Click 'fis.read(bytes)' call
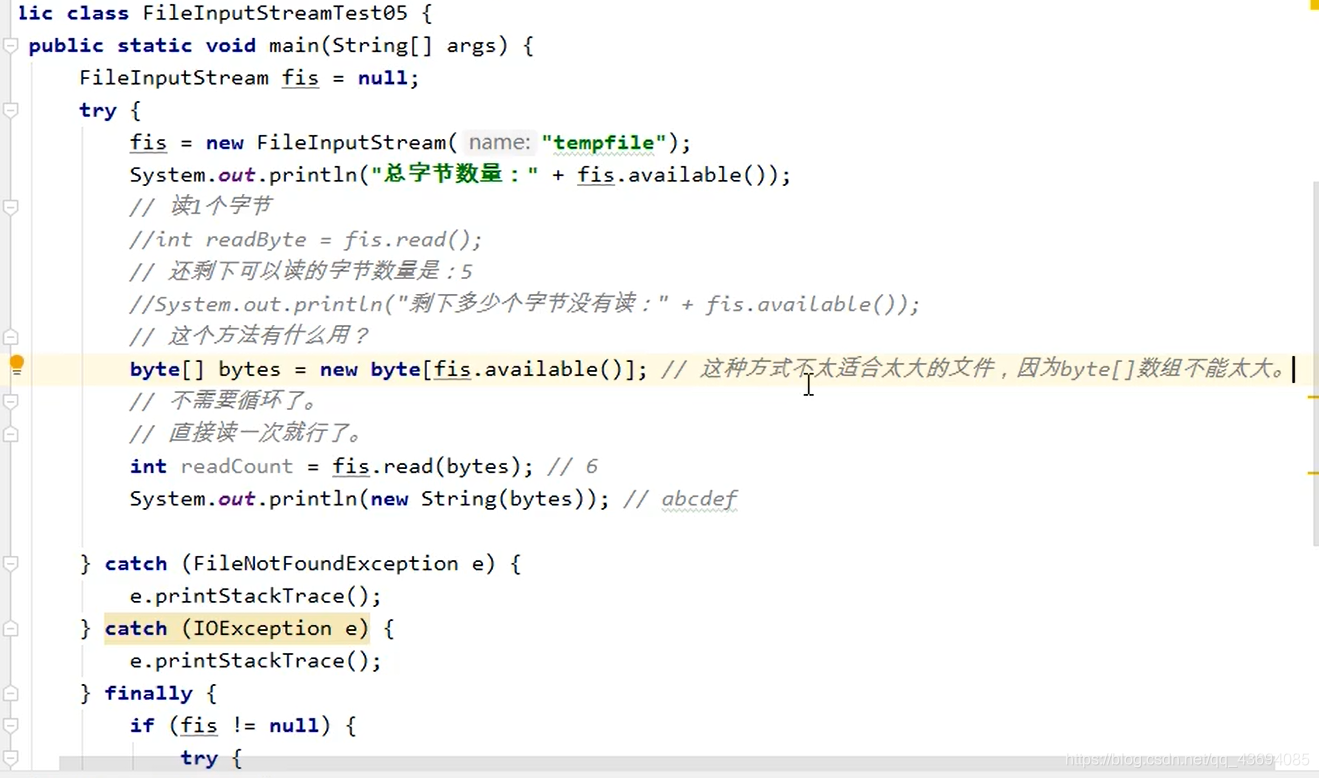This screenshot has width=1319, height=778. point(427,466)
